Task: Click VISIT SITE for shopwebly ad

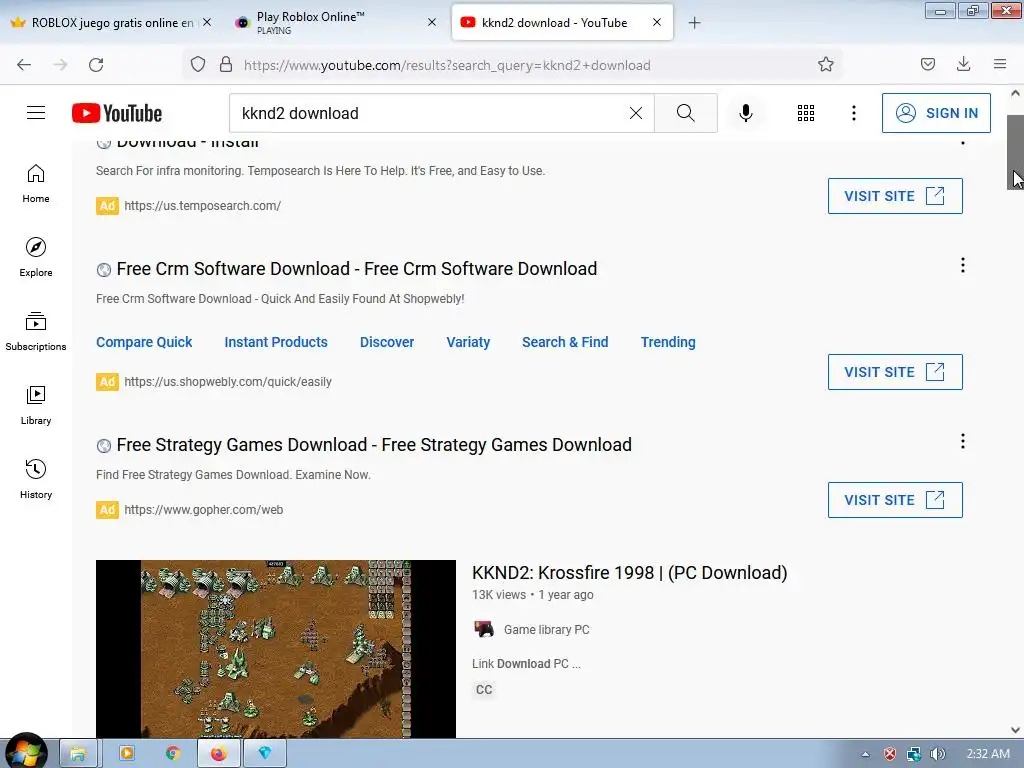Action: 895,372
